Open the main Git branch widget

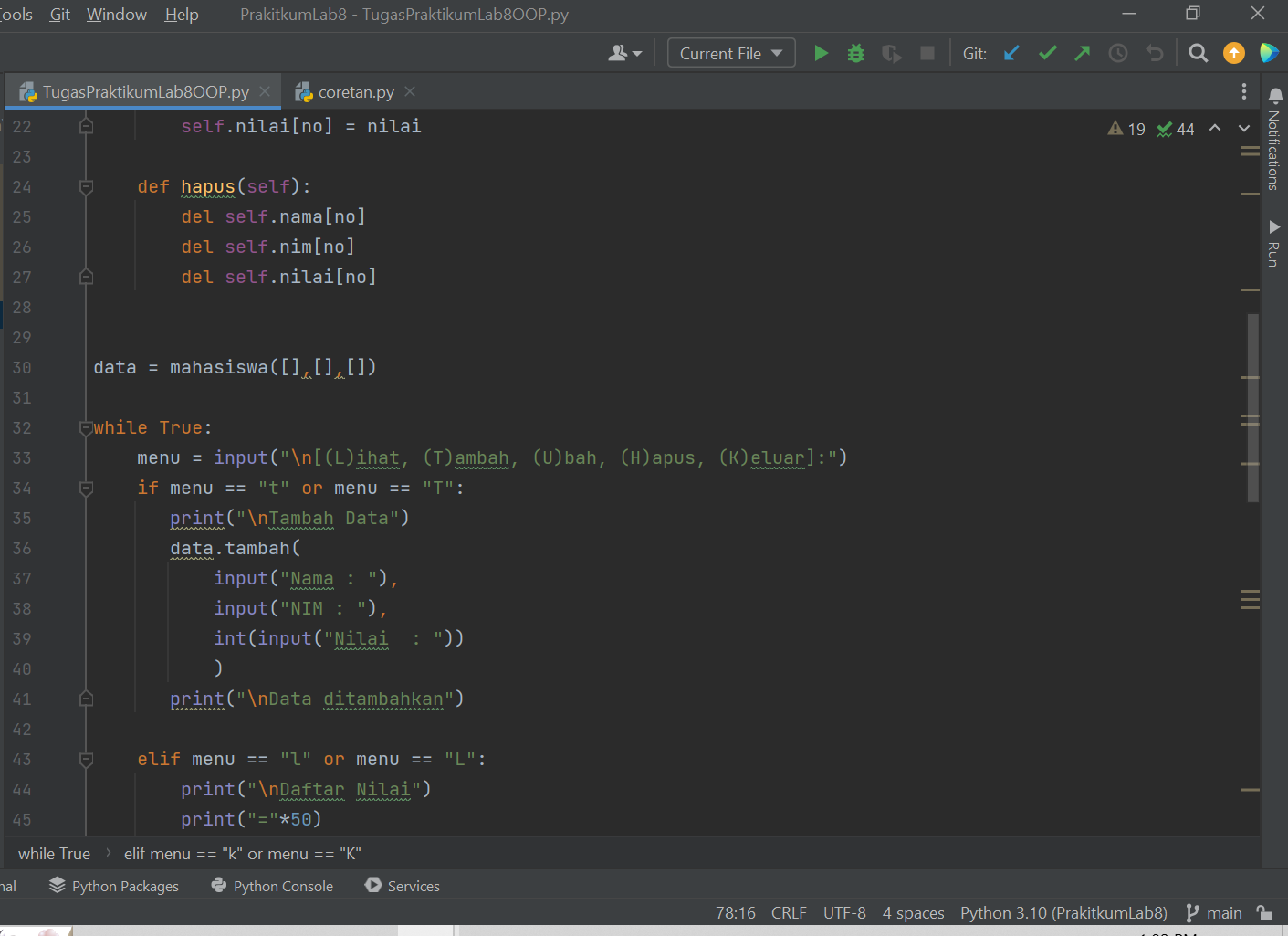(1214, 913)
